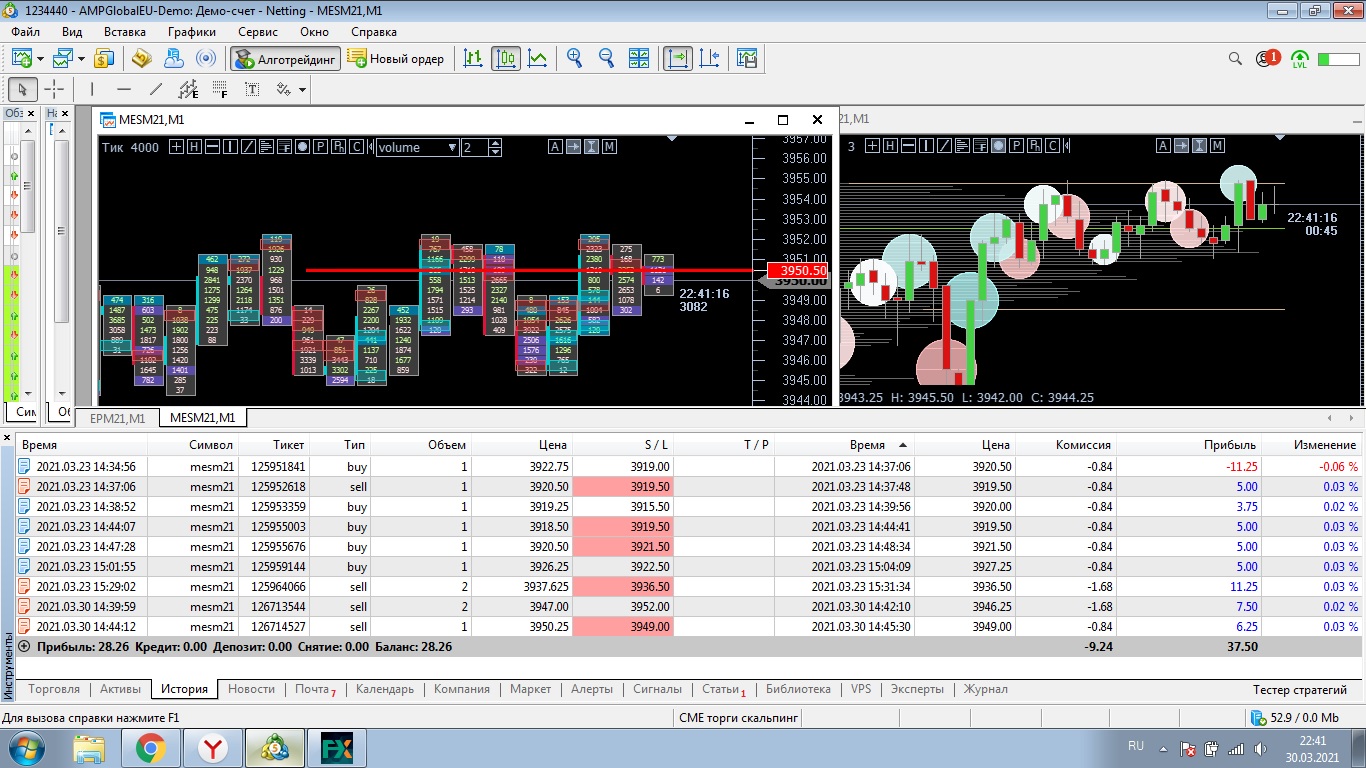Select the Fibonacci retracement tool

[219, 89]
